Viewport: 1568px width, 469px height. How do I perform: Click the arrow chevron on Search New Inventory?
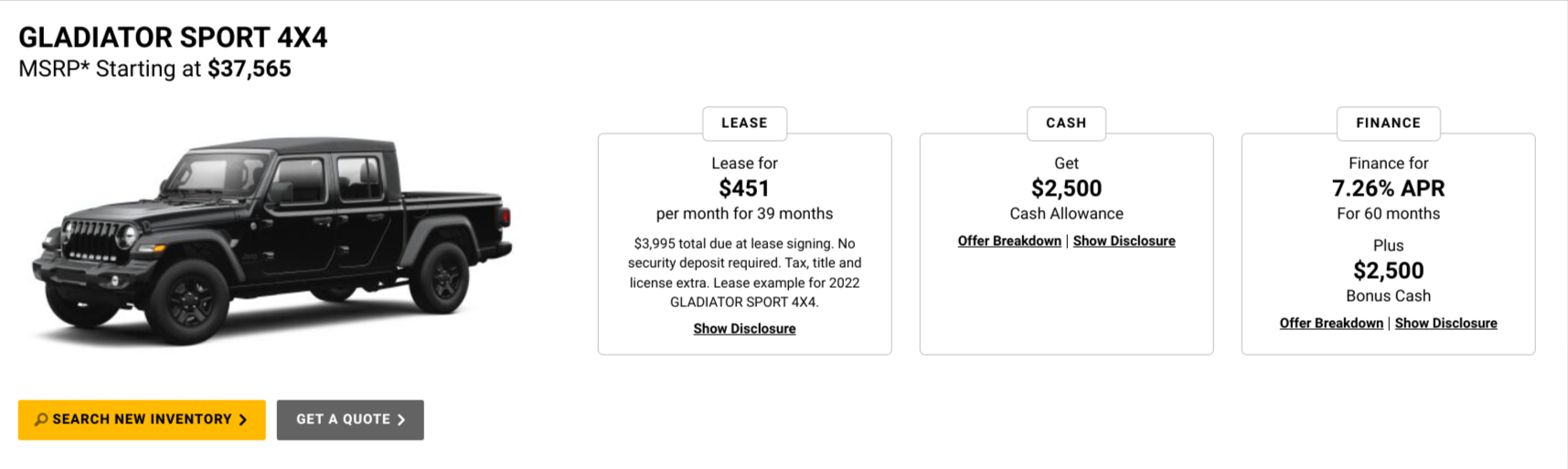[243, 420]
